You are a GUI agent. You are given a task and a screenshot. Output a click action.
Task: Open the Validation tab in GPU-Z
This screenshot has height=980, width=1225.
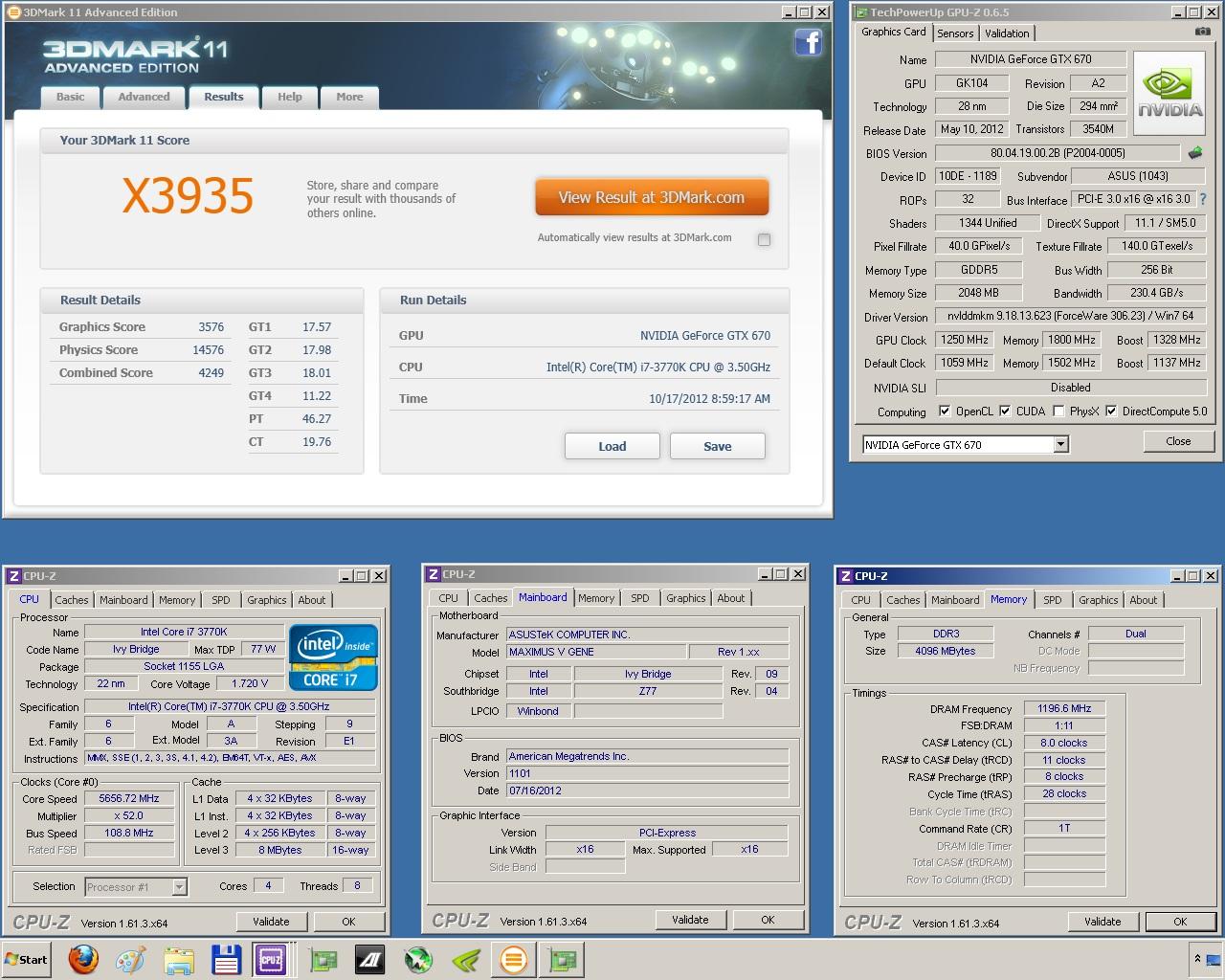(1007, 33)
